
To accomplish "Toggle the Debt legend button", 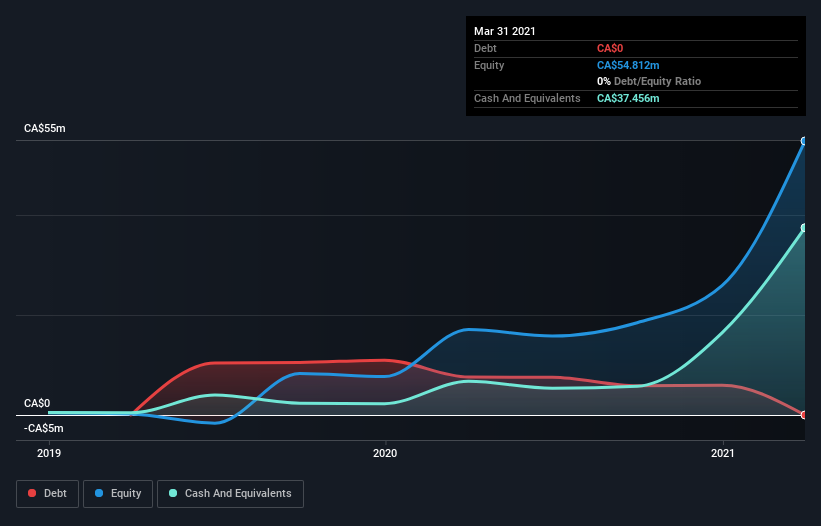I will pos(48,494).
